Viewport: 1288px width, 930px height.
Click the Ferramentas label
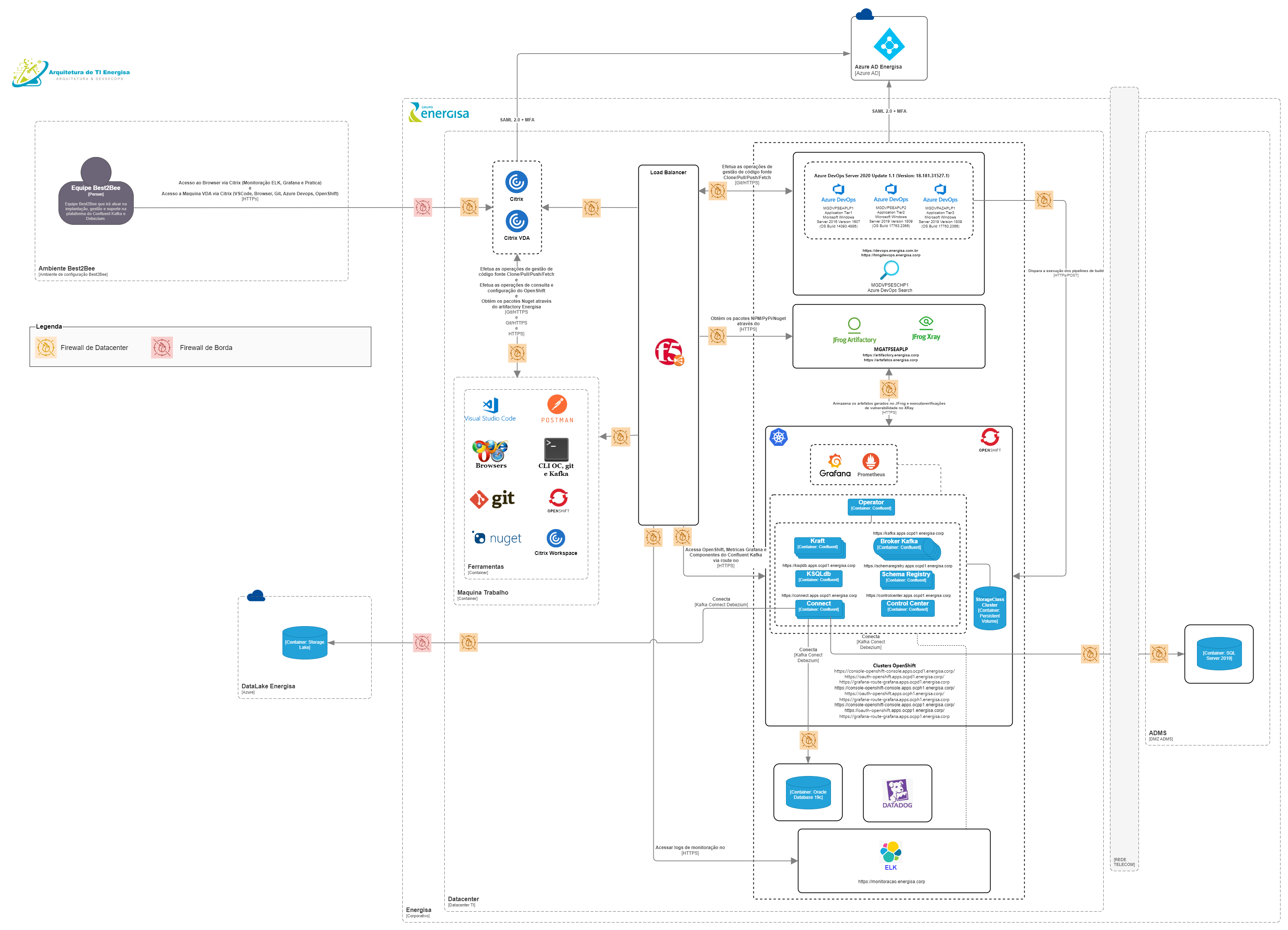tap(486, 567)
